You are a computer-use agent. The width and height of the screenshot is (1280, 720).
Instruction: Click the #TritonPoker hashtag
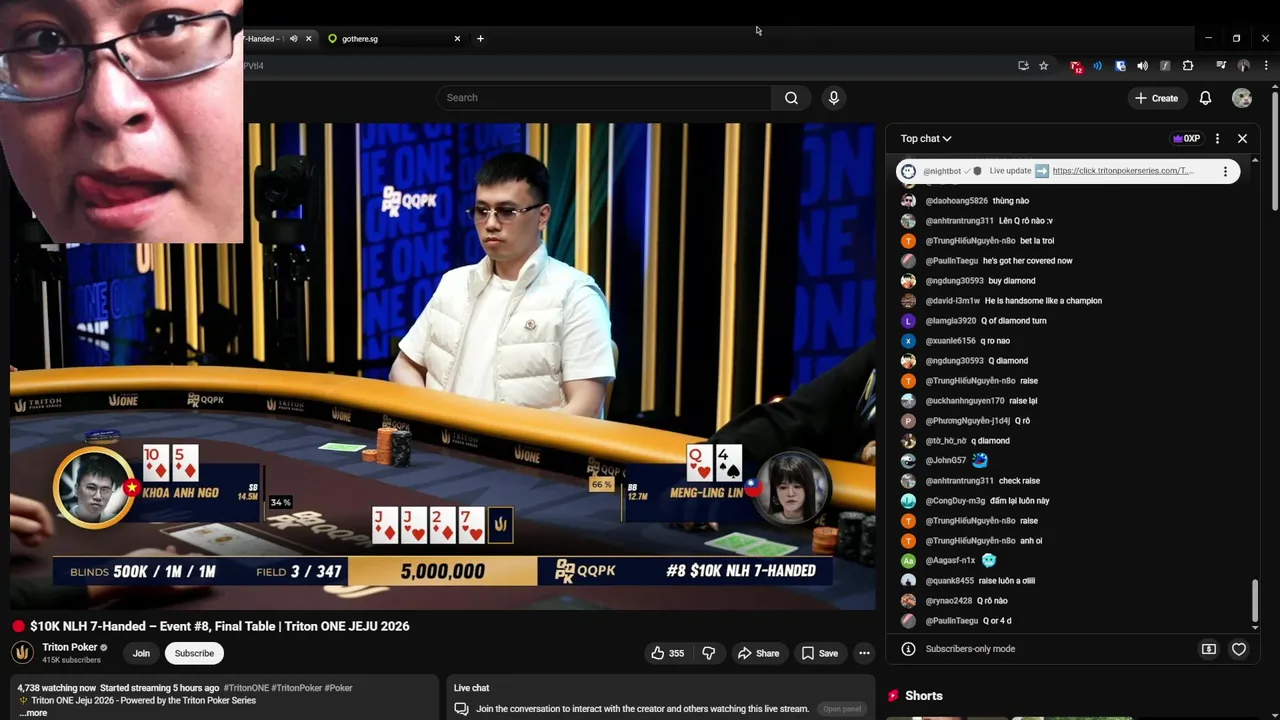(296, 688)
